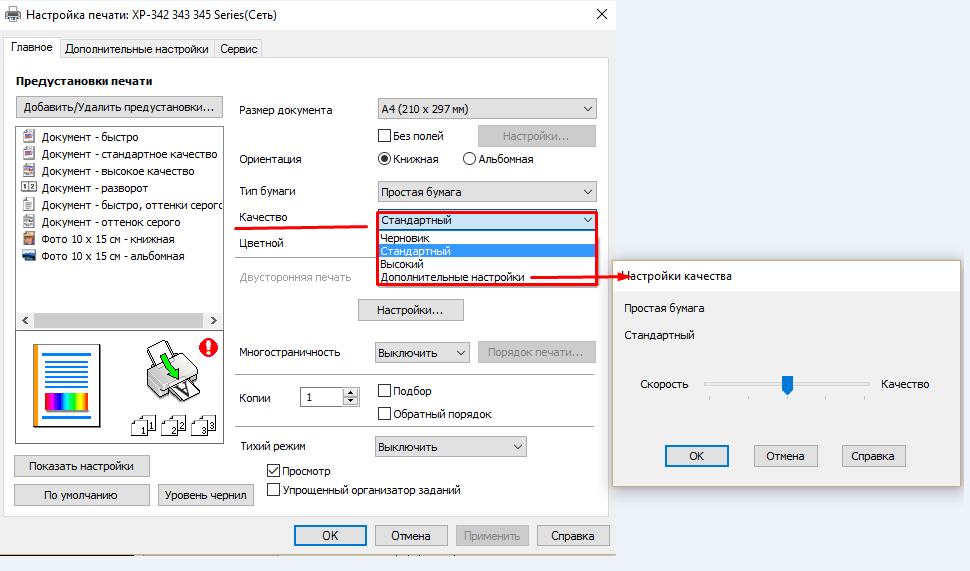Click the Скорость–Качество slider handle
Screen dimensions: 970x571
click(x=787, y=384)
